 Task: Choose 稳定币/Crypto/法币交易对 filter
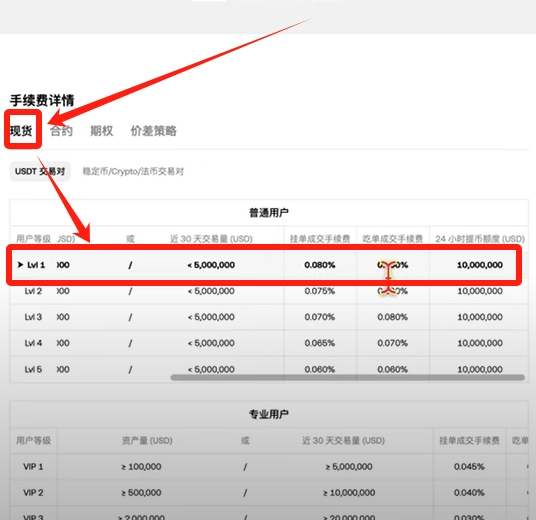(133, 171)
